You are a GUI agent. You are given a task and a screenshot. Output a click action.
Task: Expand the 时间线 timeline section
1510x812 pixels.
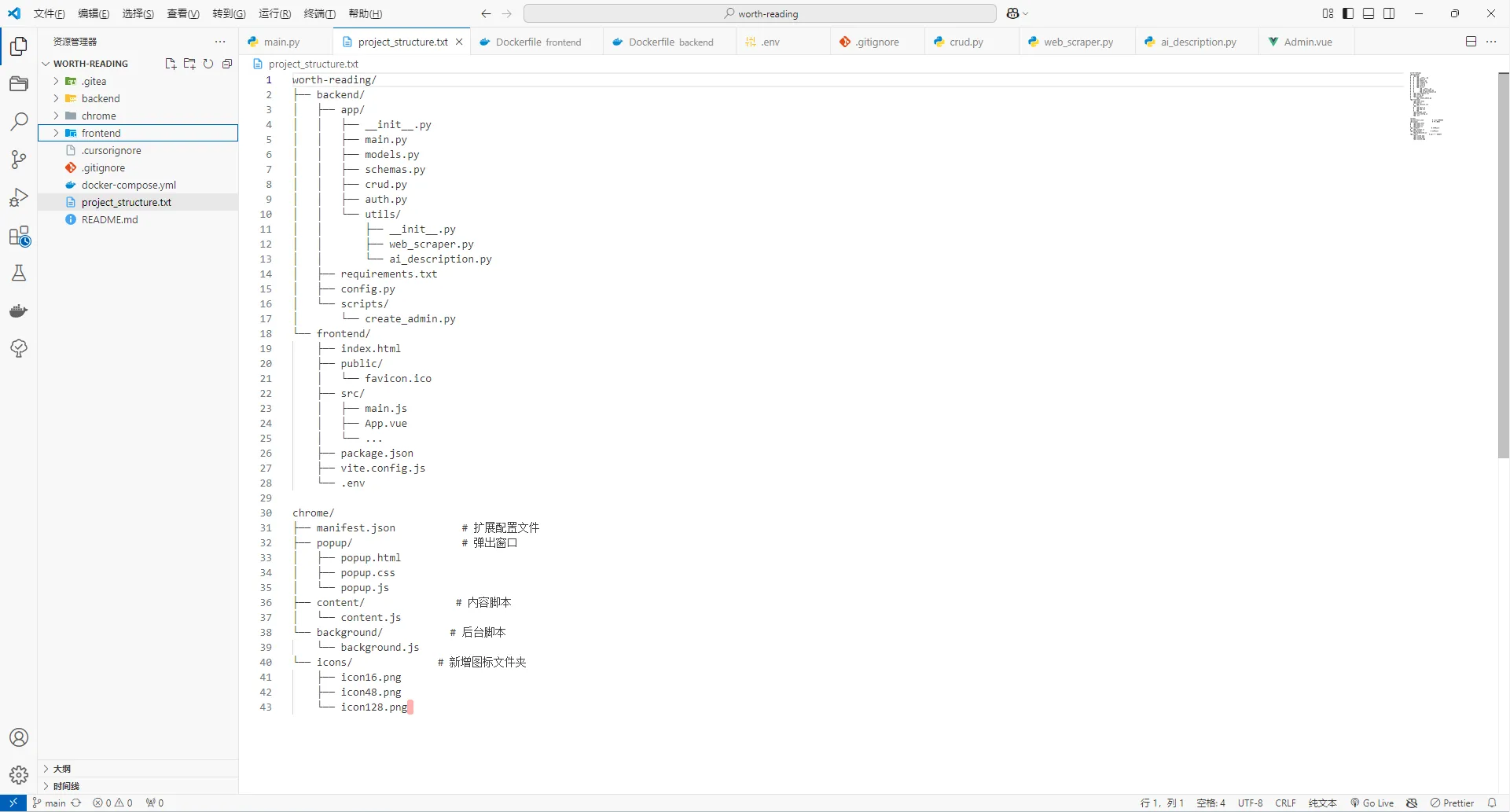138,786
